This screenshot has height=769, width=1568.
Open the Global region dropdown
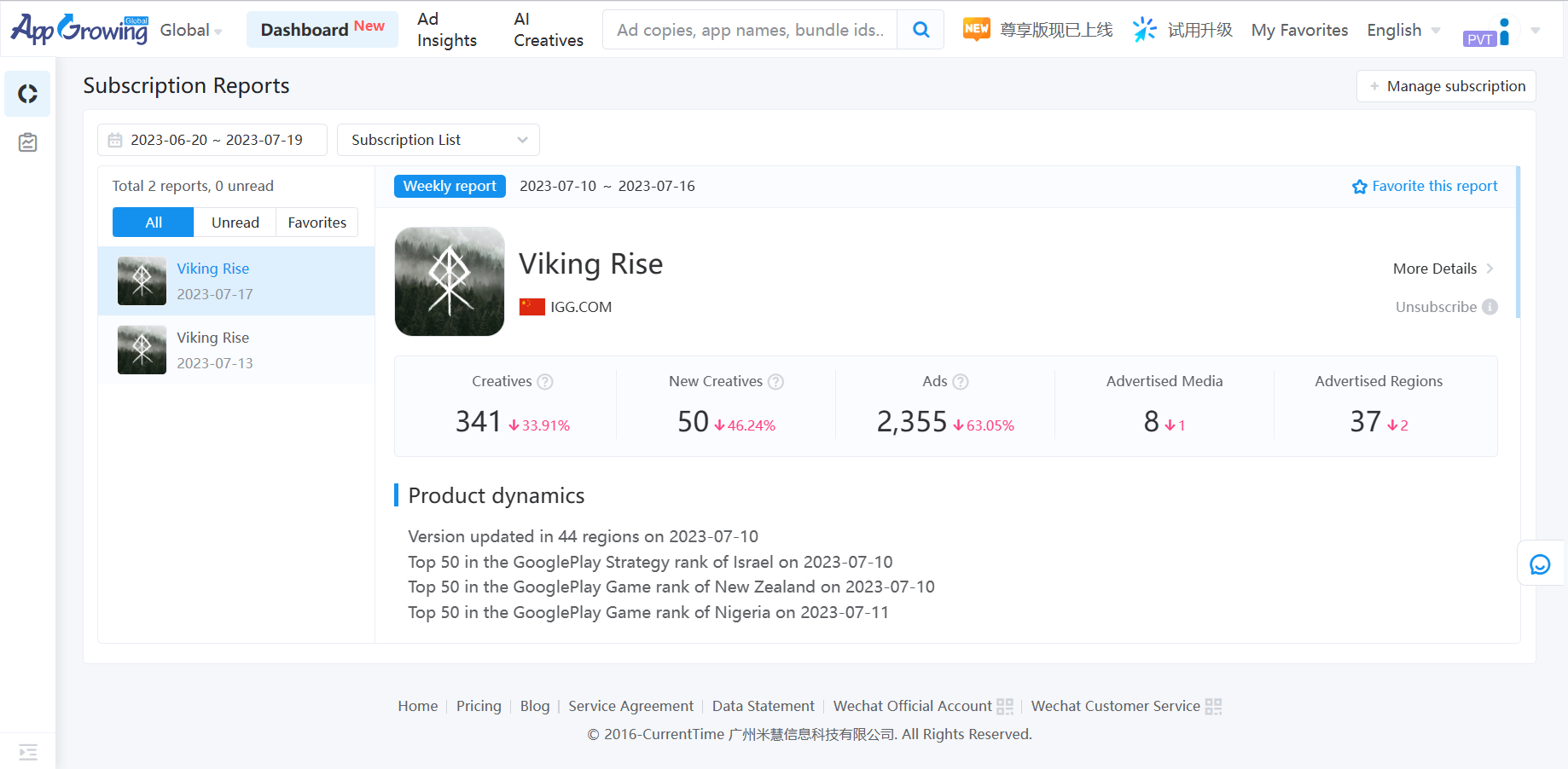click(191, 30)
